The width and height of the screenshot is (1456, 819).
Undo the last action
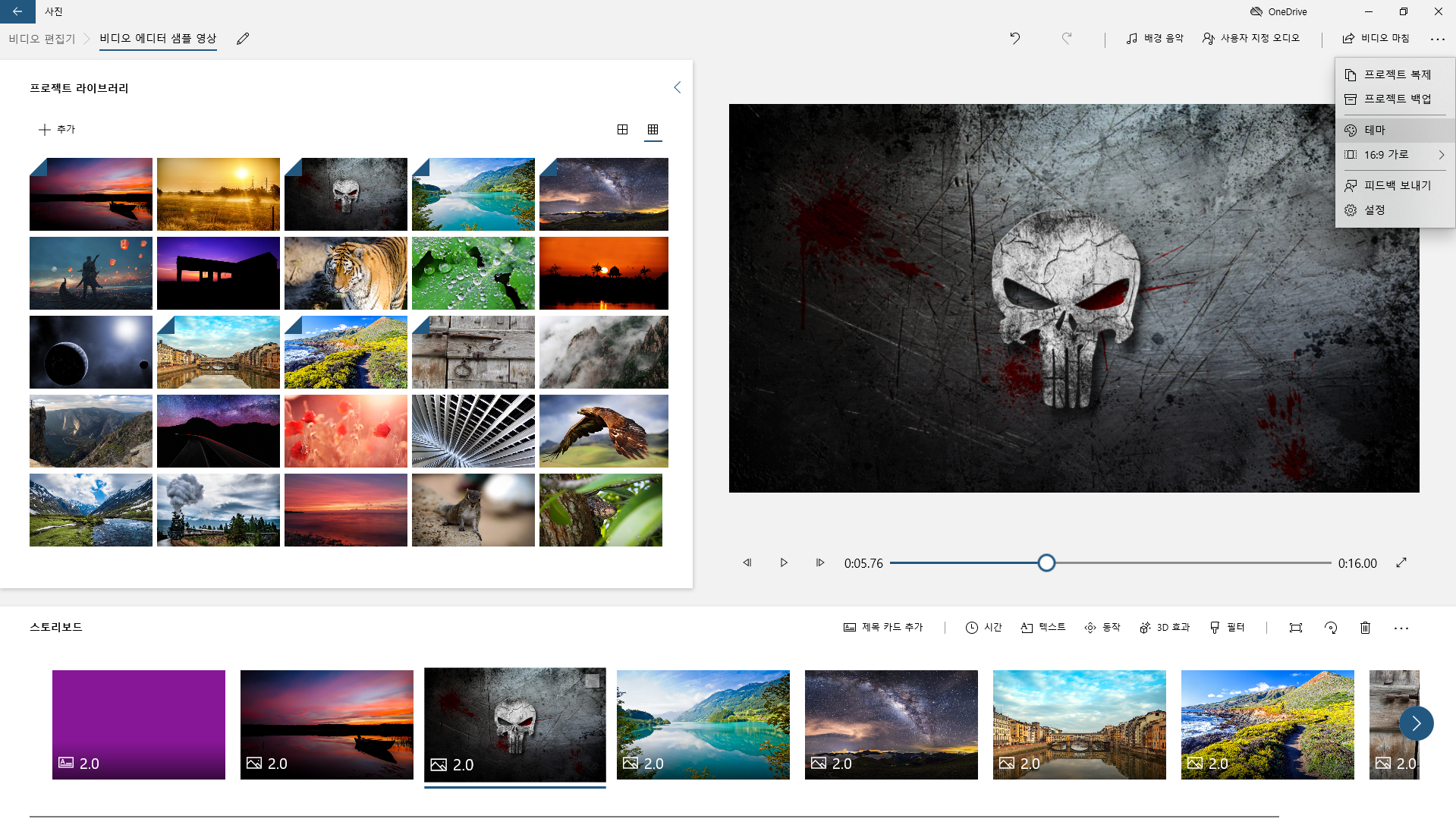pos(1015,38)
